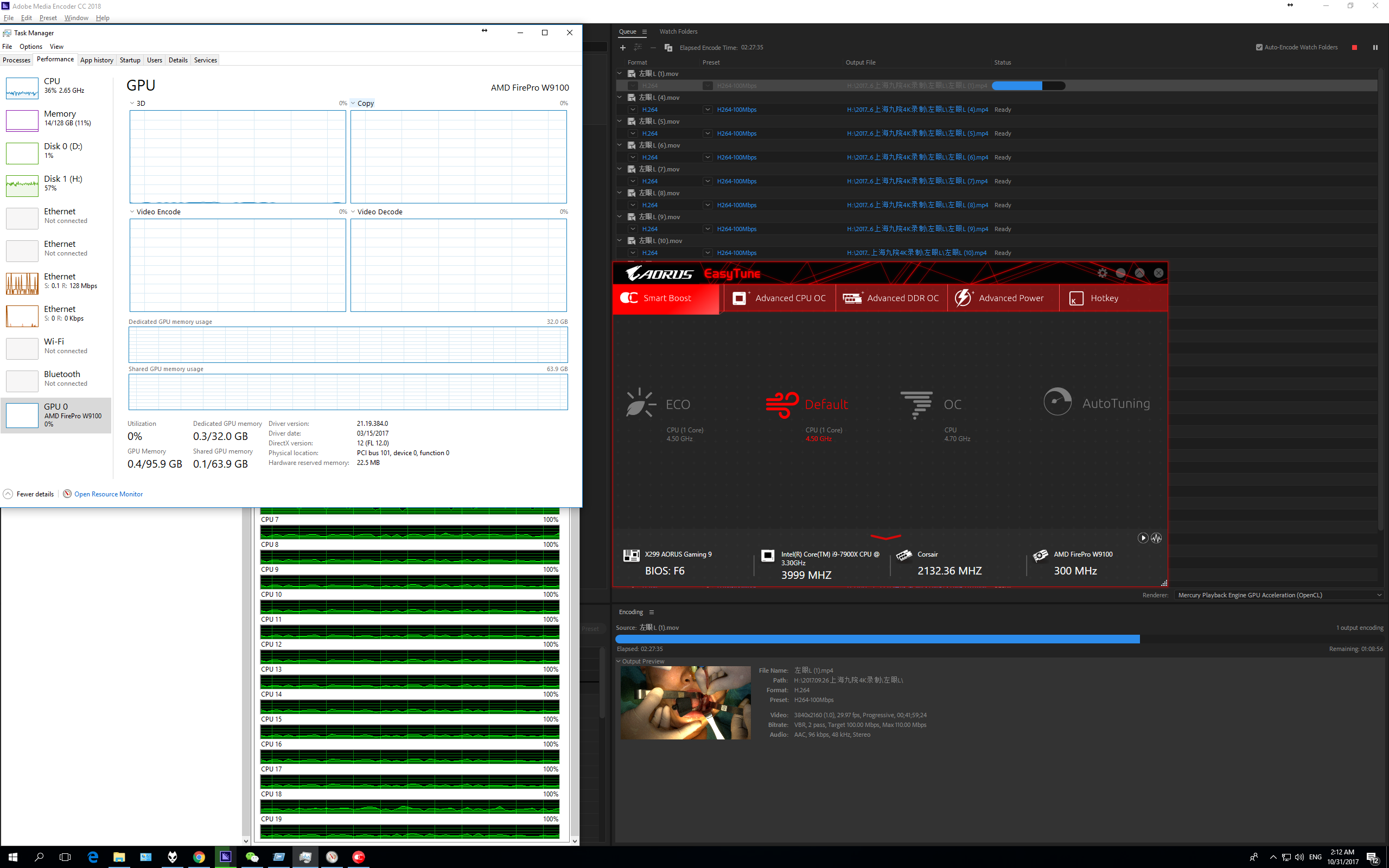Click the output preview thumbnail

click(685, 703)
